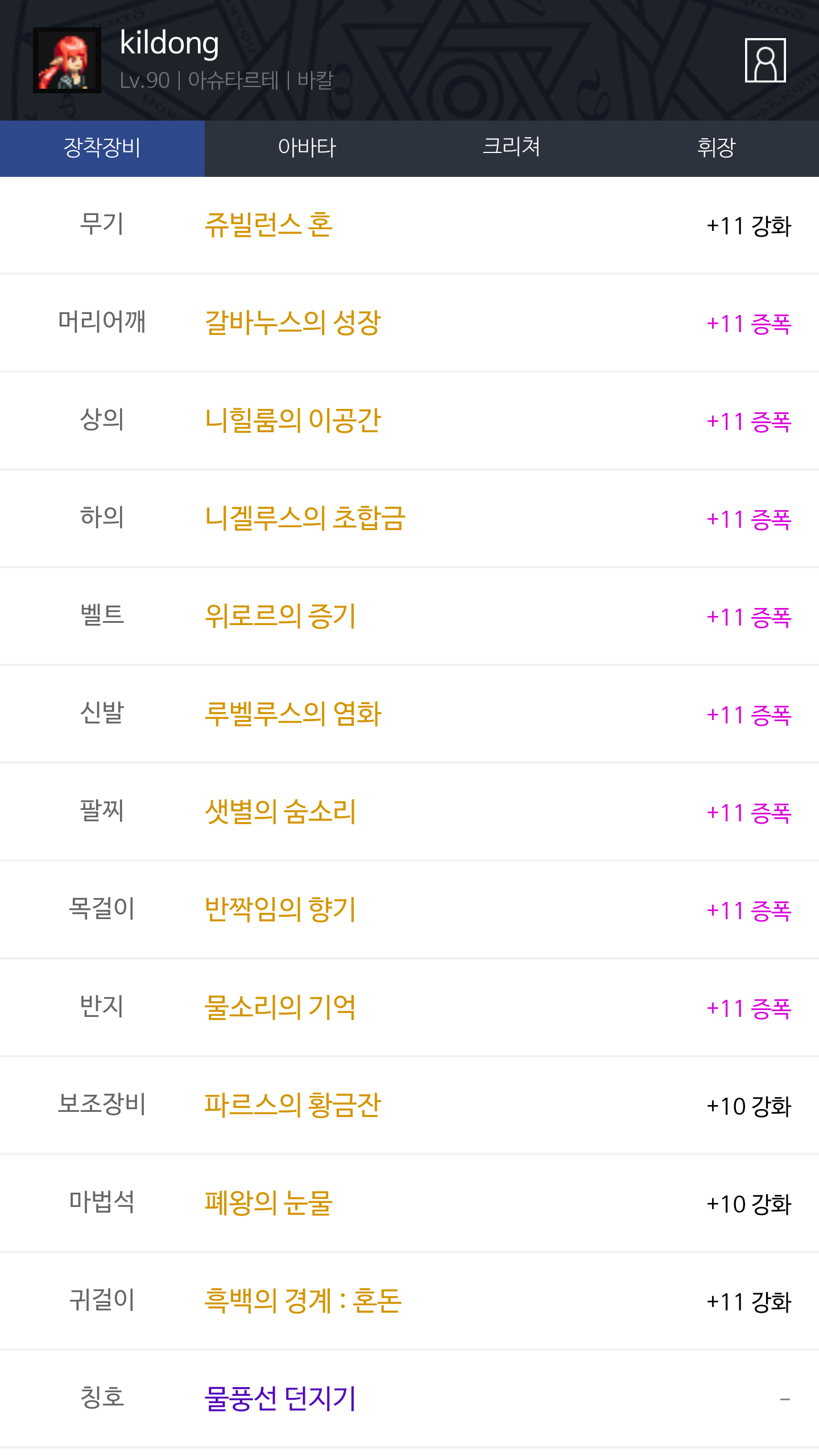Image resolution: width=819 pixels, height=1456 pixels.
Task: Click the profile icon in header
Action: click(x=765, y=60)
